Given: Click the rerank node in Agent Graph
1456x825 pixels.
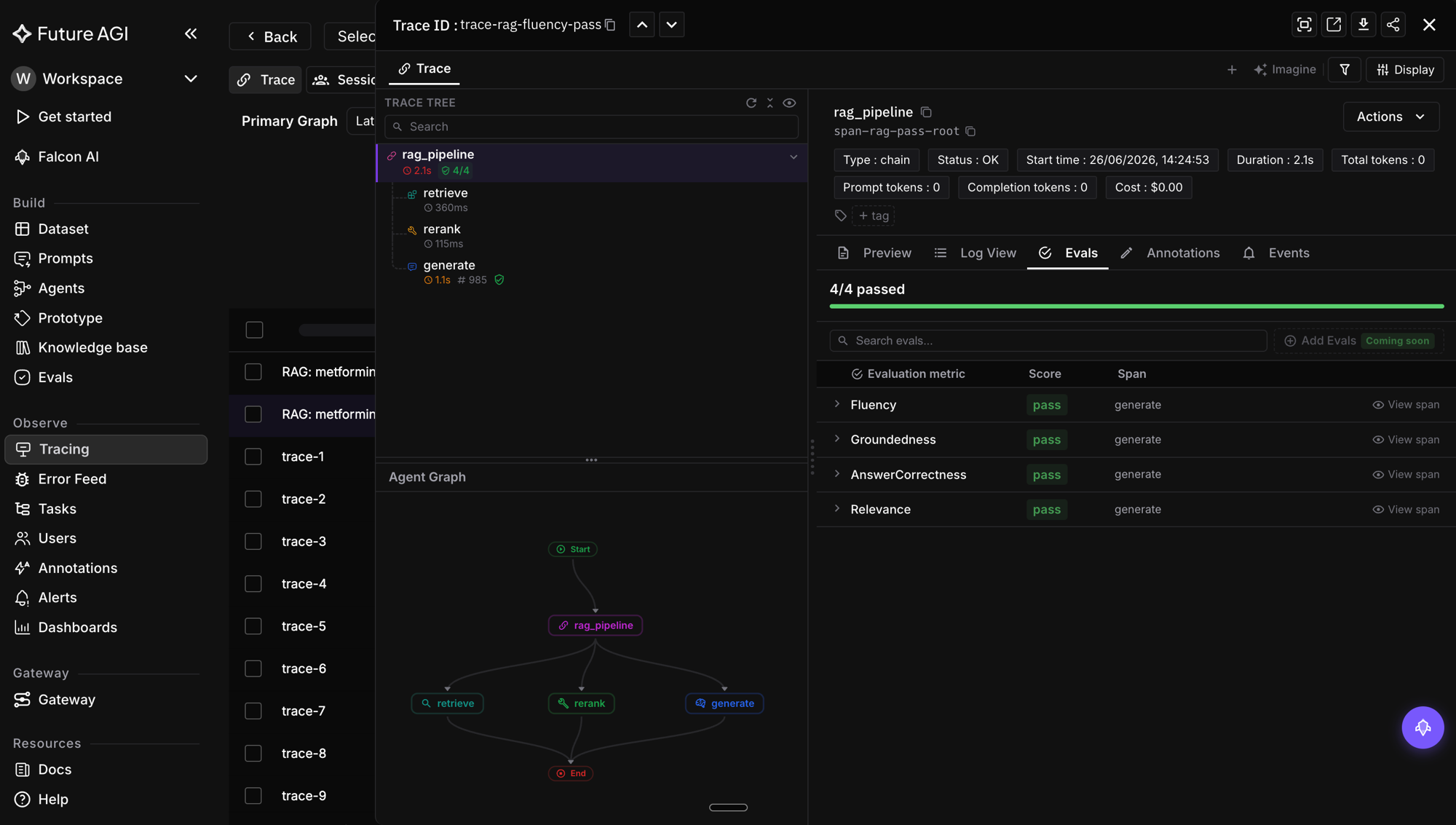Looking at the screenshot, I should (581, 703).
